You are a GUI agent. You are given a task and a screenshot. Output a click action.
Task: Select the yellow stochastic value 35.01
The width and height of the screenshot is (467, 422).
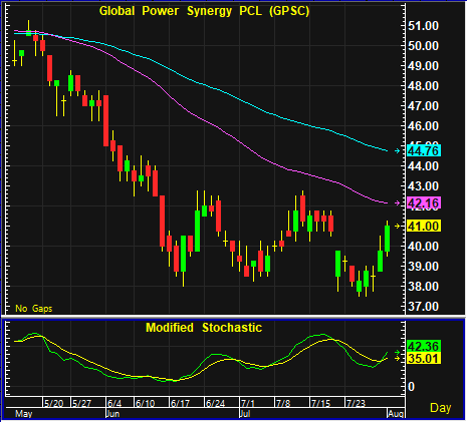(x=424, y=358)
